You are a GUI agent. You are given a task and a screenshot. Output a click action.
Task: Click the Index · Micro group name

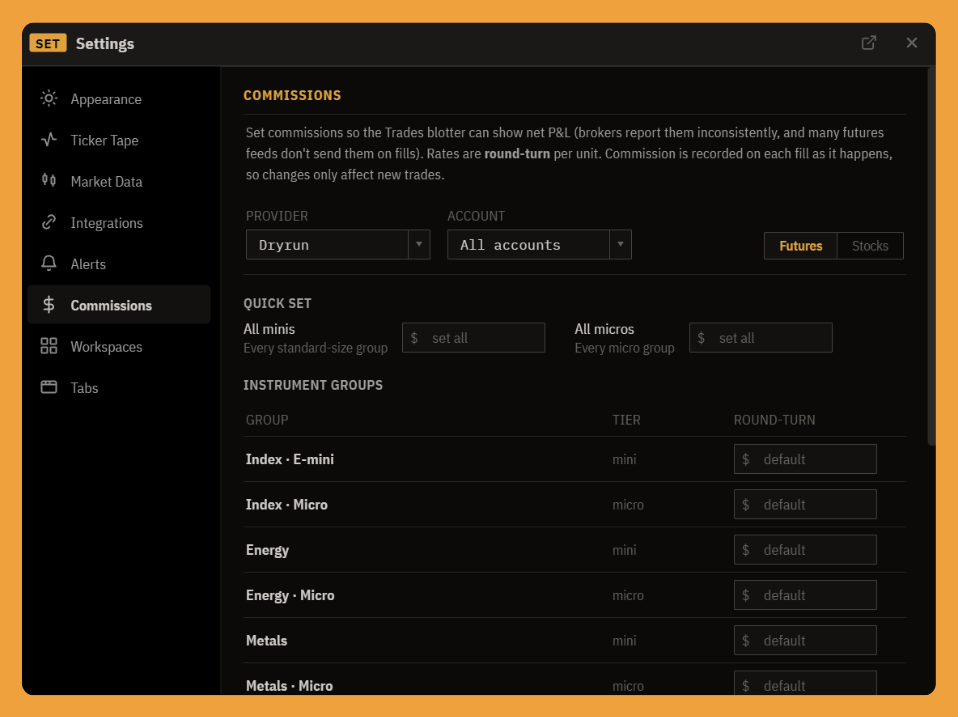tap(287, 504)
